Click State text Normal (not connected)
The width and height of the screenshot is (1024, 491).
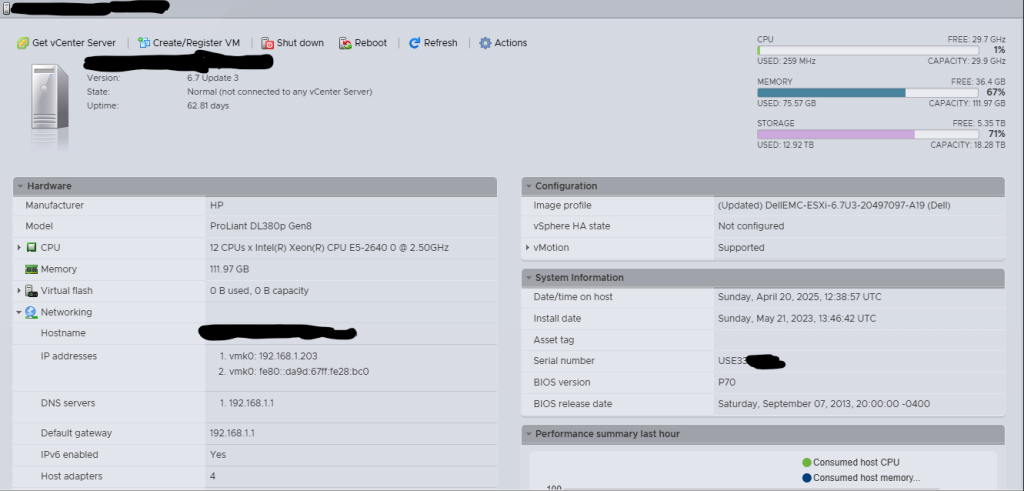280,91
